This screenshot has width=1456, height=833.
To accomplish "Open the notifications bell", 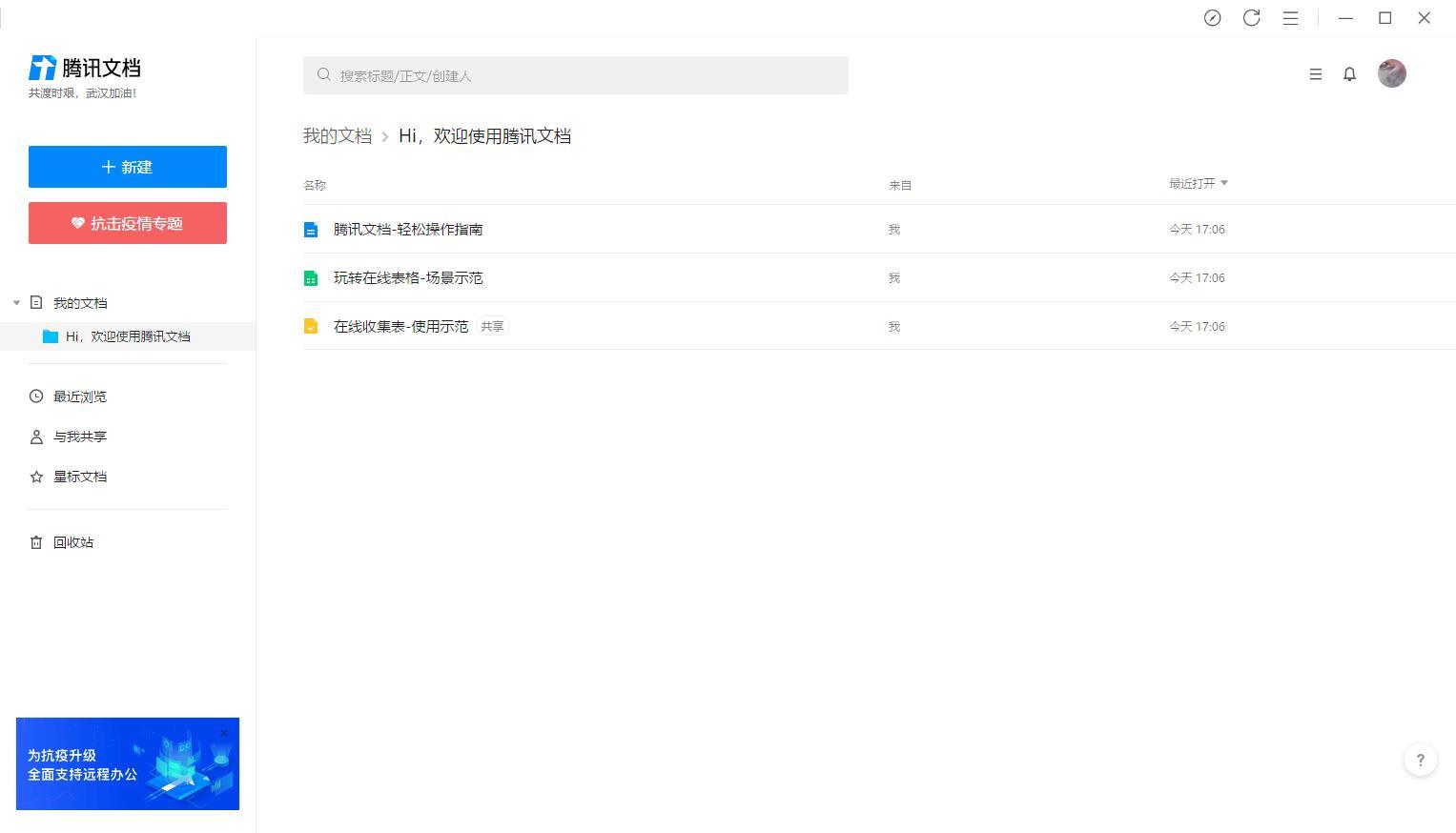I will (x=1349, y=74).
